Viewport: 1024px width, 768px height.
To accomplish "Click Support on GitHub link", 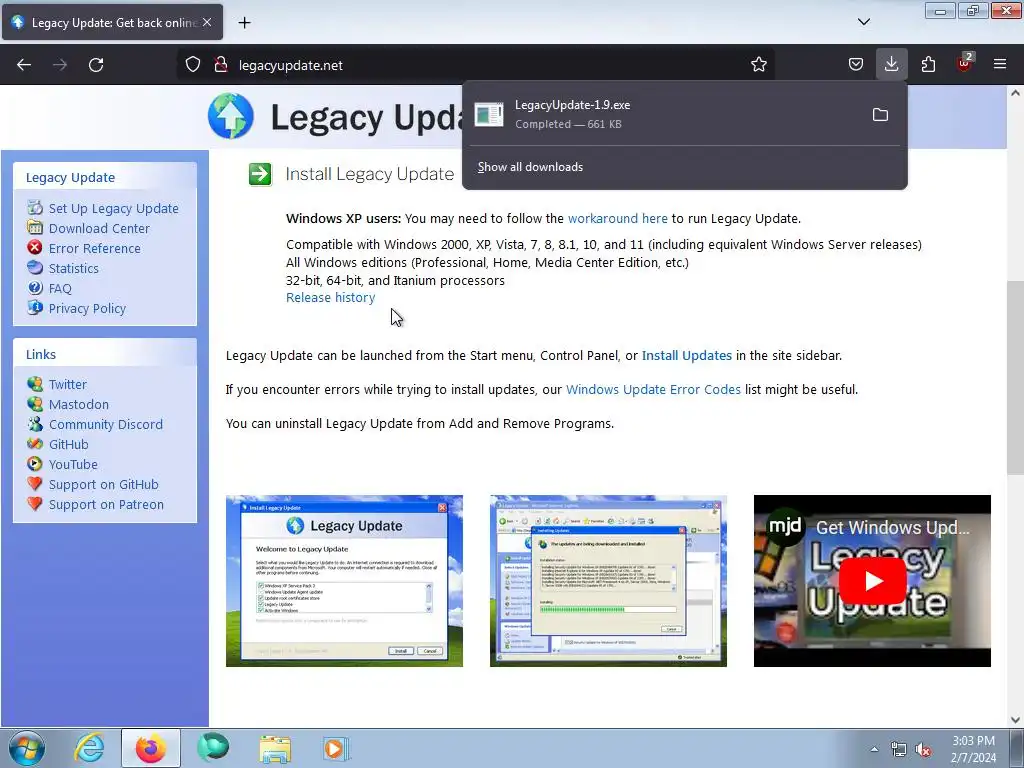I will tap(104, 485).
